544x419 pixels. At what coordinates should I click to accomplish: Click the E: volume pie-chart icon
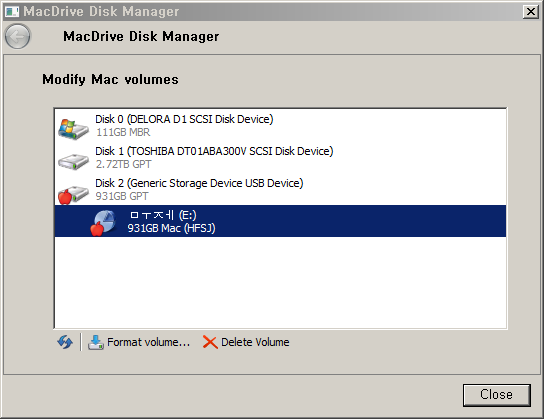[103, 223]
